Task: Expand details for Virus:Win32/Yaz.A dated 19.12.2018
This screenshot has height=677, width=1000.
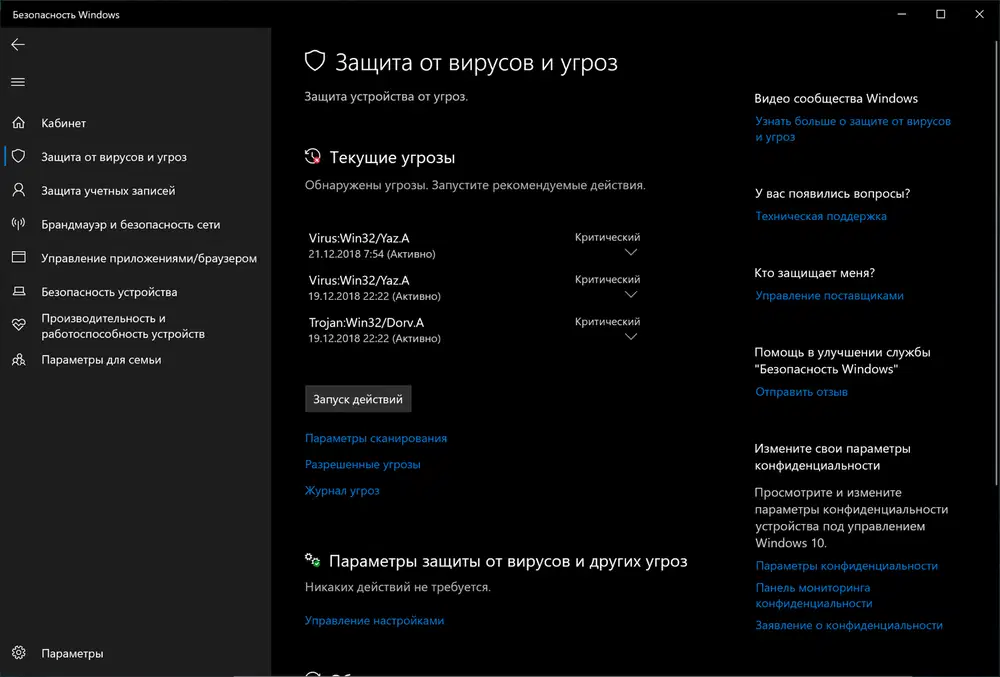Action: (x=630, y=295)
